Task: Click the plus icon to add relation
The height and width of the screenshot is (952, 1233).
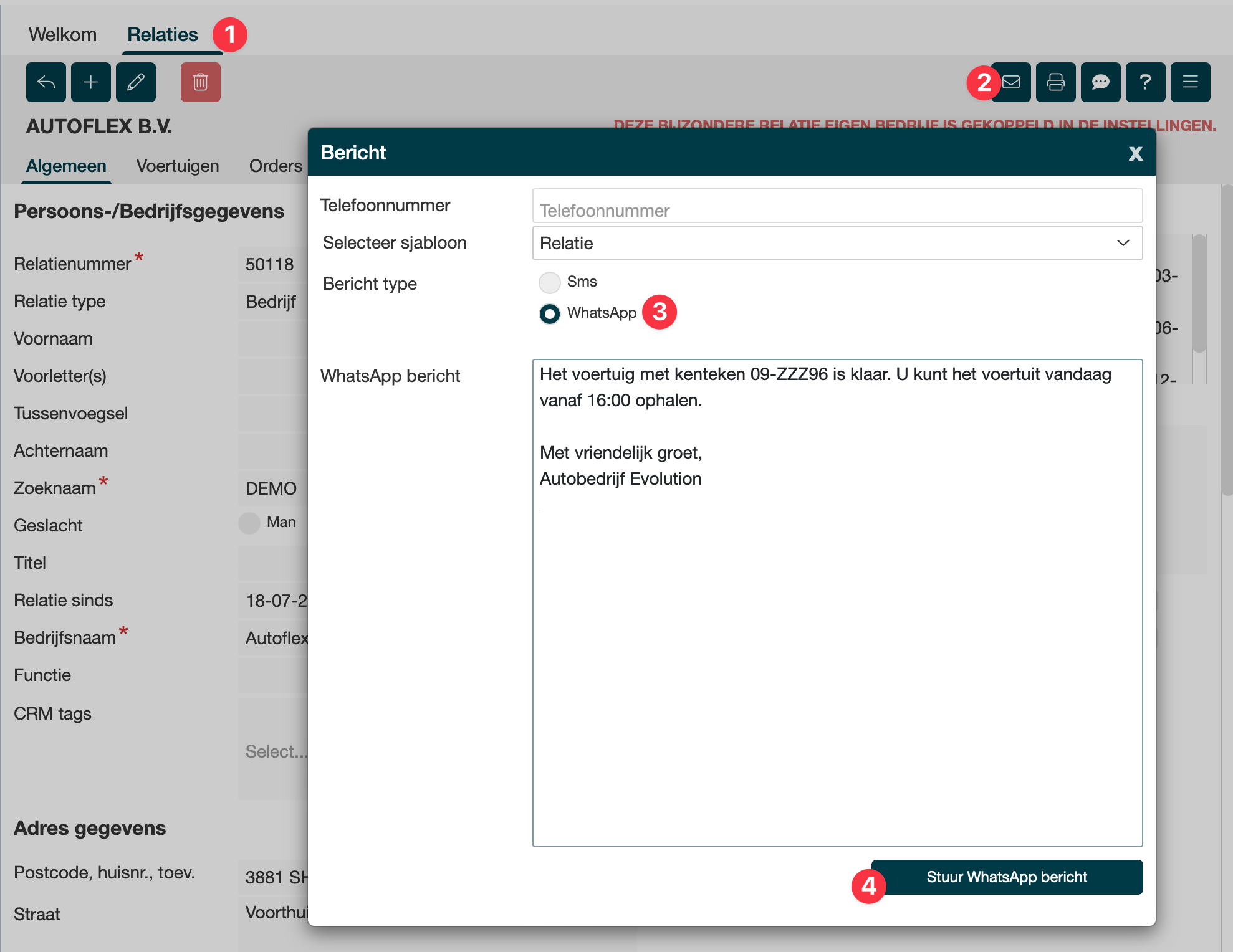Action: tap(91, 82)
